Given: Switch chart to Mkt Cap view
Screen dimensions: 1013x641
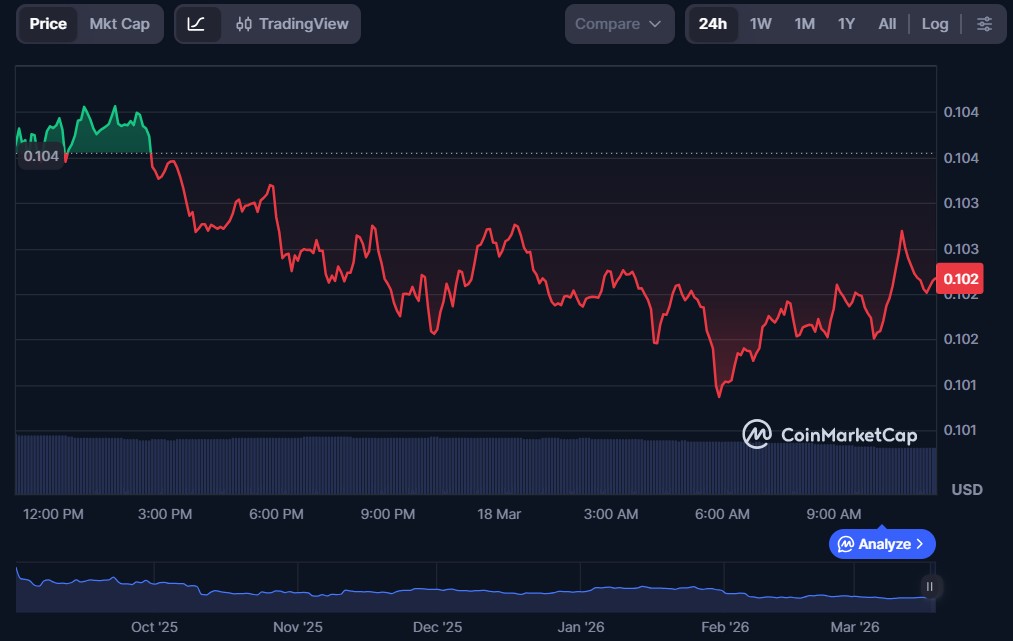Looking at the screenshot, I should click(119, 24).
